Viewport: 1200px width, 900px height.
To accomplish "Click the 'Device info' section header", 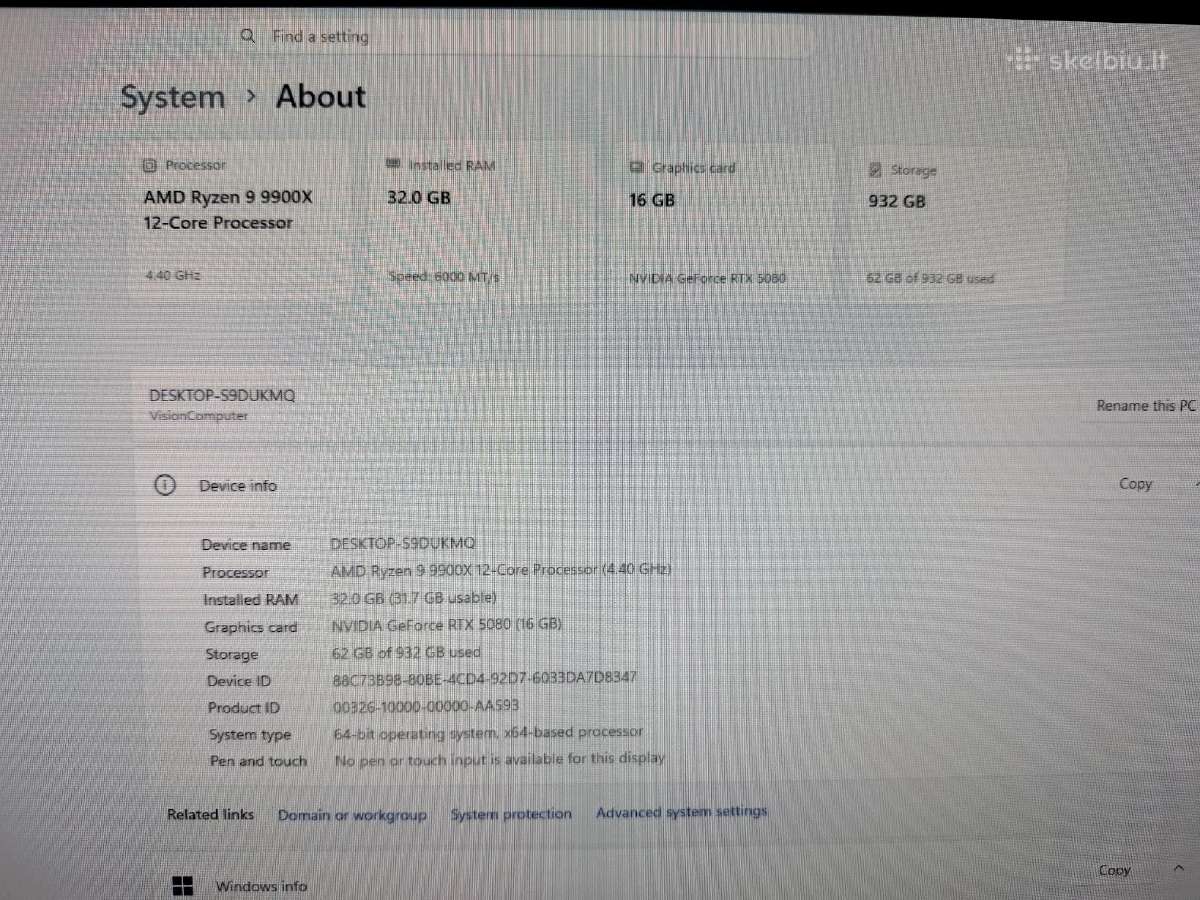I will coord(238,486).
